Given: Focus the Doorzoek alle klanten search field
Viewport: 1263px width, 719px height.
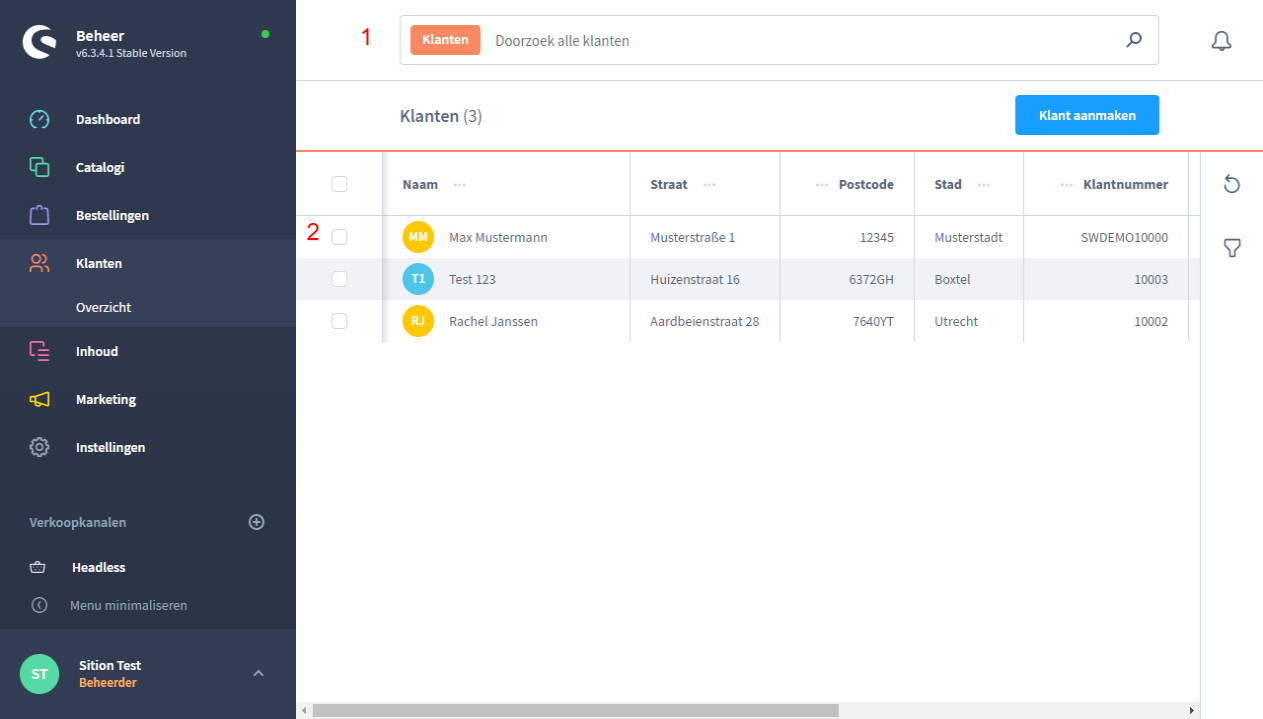Looking at the screenshot, I should 800,41.
